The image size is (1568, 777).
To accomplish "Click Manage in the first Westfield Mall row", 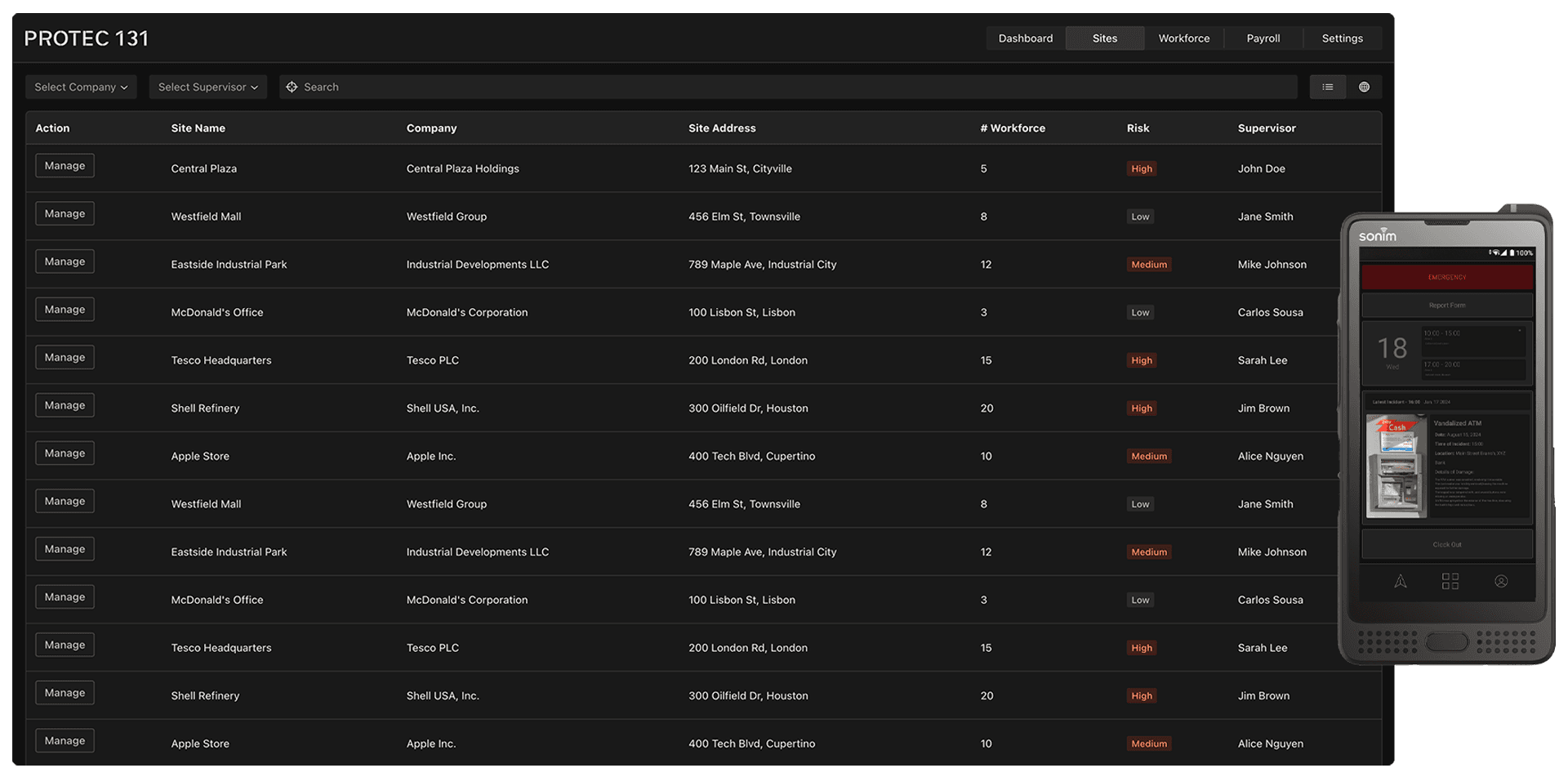I will coord(65,213).
